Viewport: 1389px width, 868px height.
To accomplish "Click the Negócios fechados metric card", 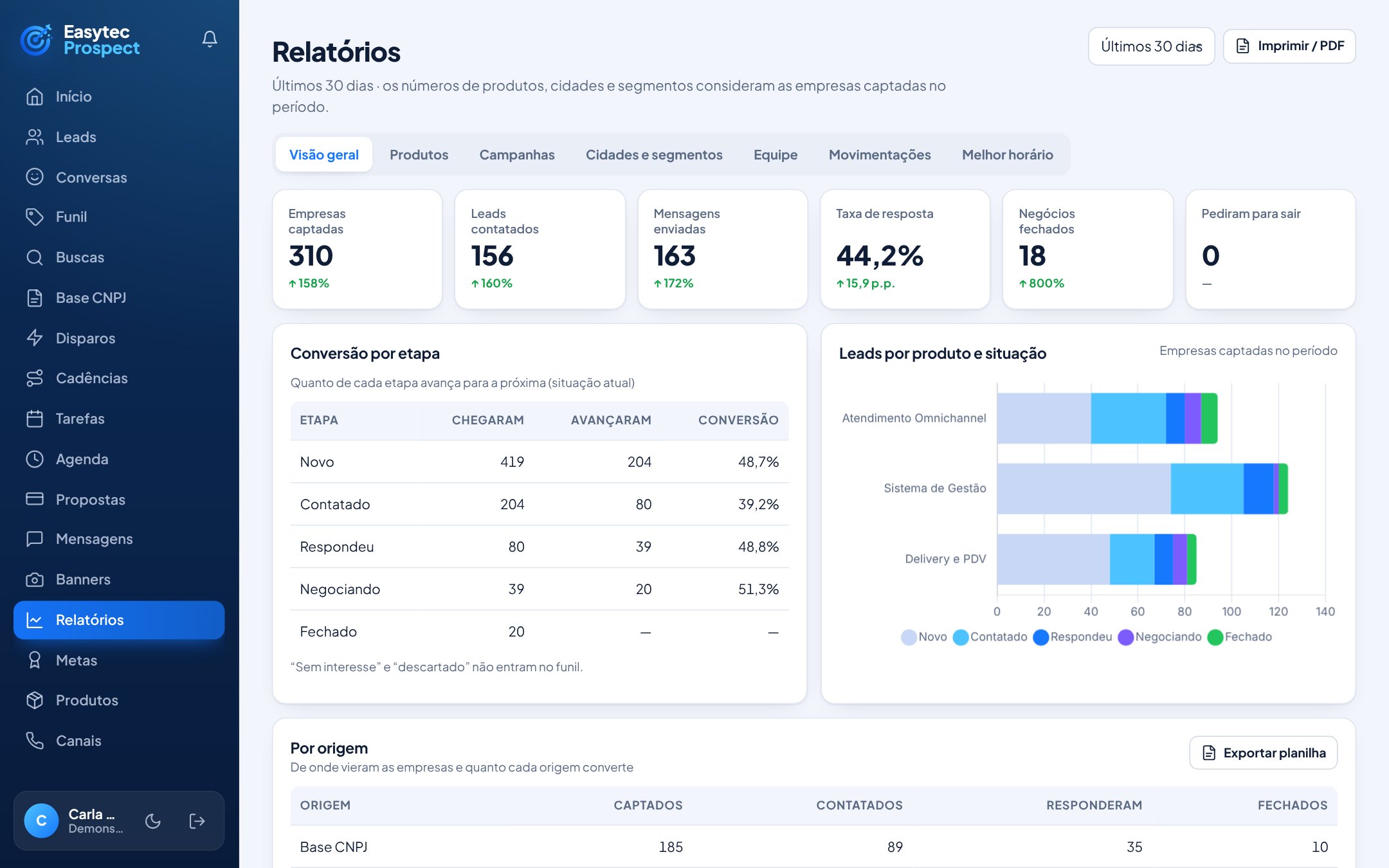I will [1087, 249].
